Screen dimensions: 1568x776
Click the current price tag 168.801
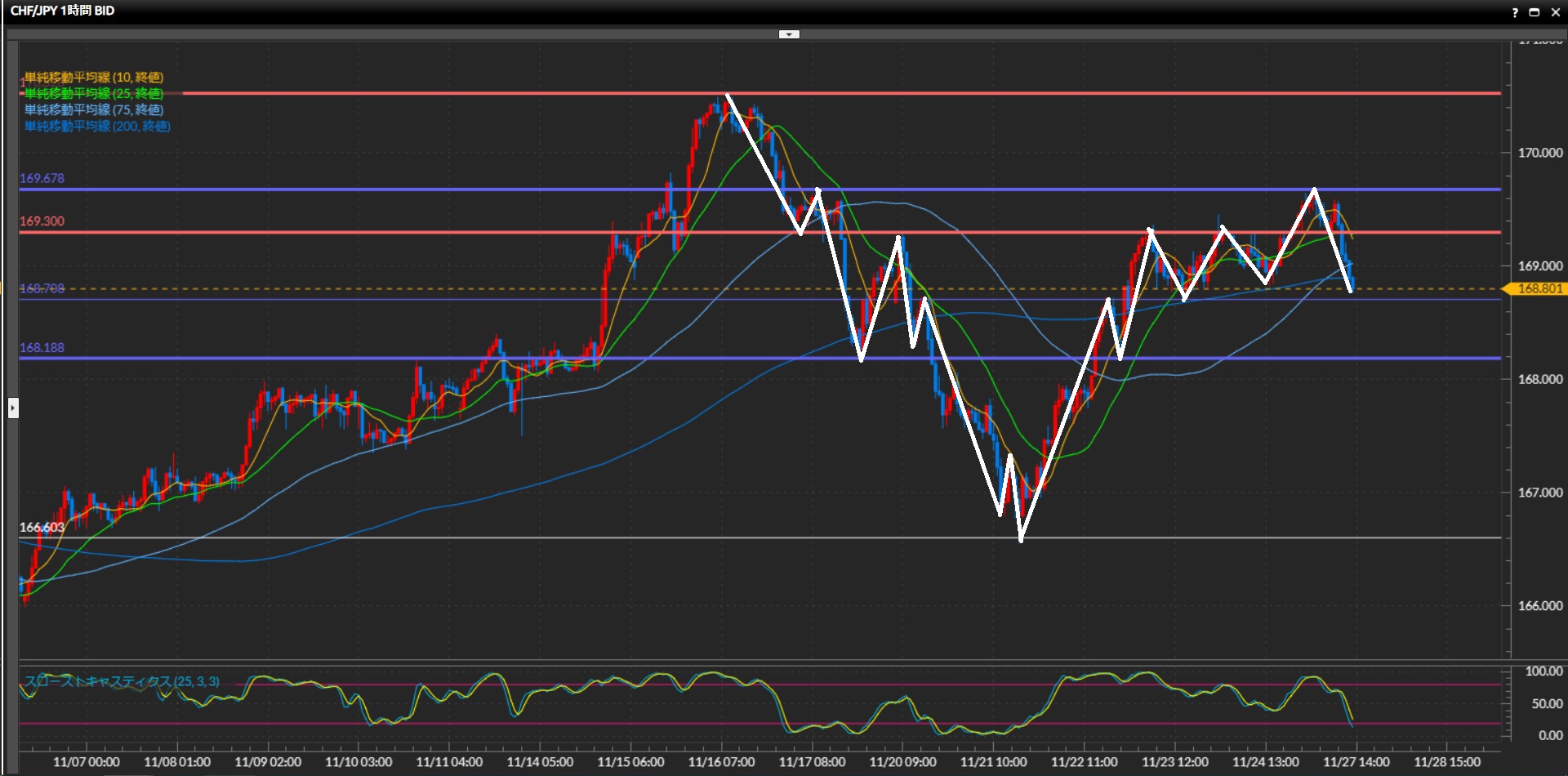[x=1539, y=289]
